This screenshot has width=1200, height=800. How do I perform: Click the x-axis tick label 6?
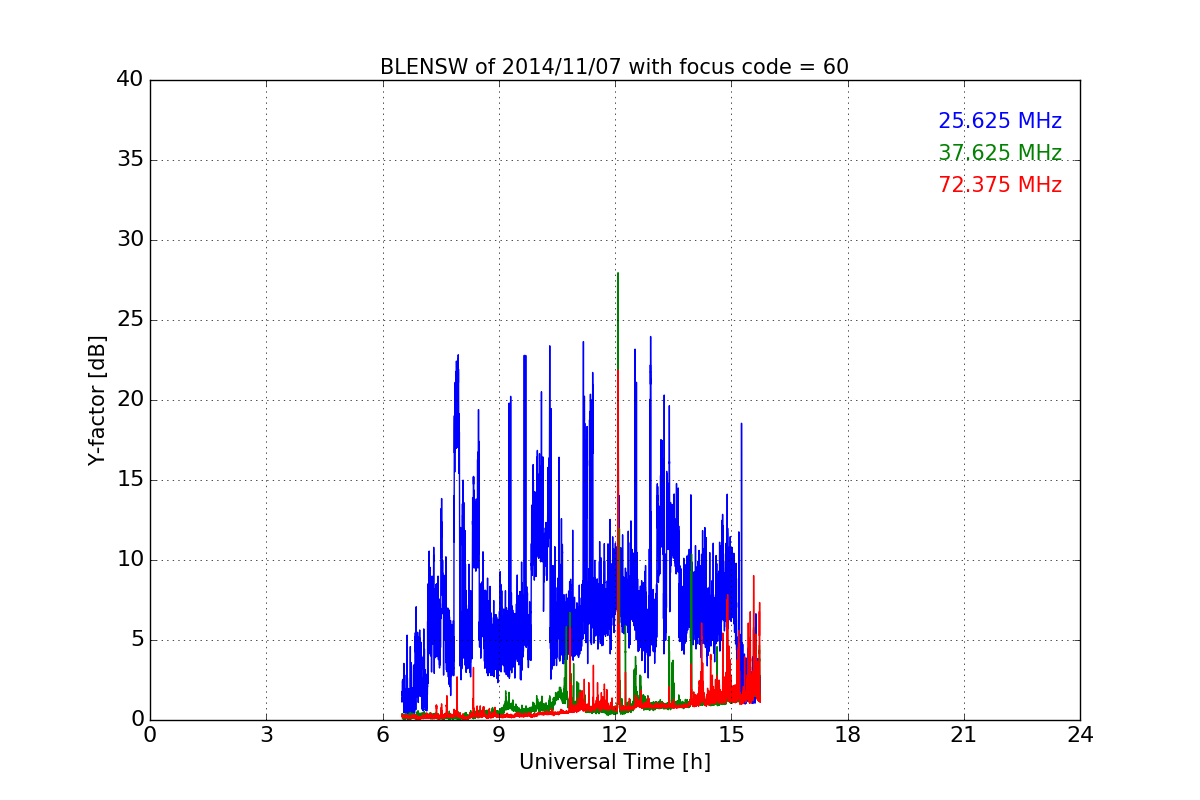tap(383, 735)
